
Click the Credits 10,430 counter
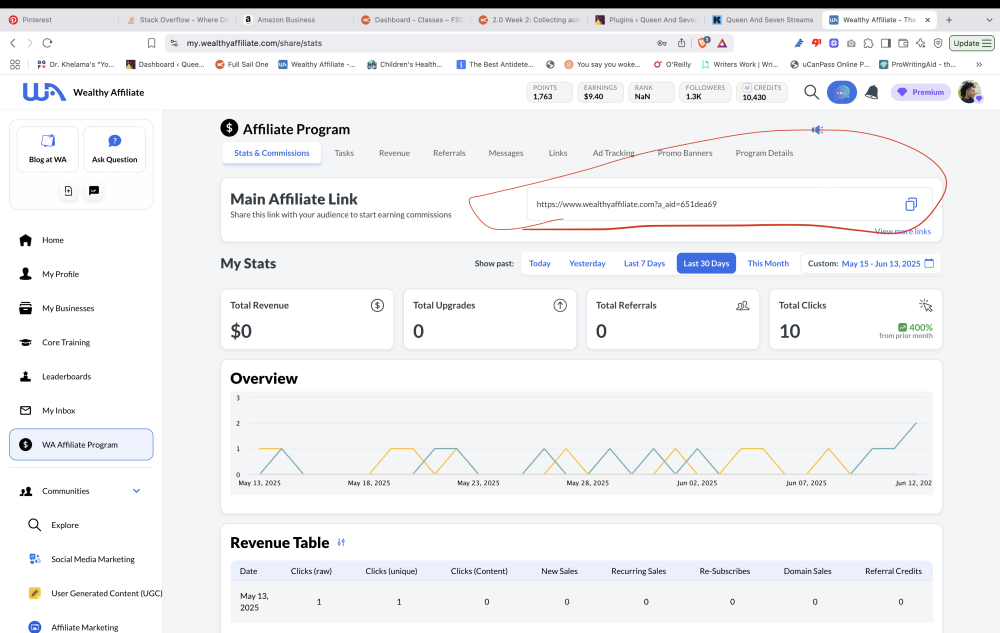click(761, 92)
